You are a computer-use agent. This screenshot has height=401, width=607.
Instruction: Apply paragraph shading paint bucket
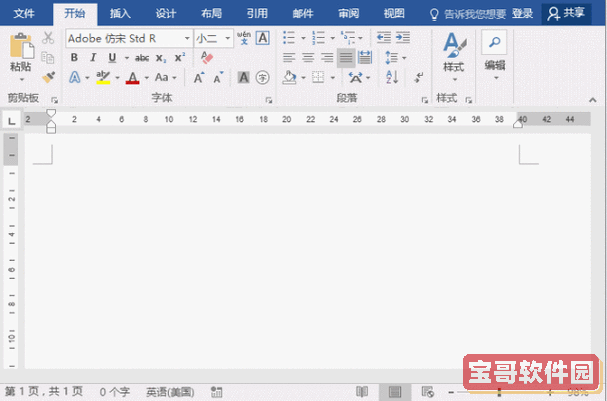[x=290, y=77]
